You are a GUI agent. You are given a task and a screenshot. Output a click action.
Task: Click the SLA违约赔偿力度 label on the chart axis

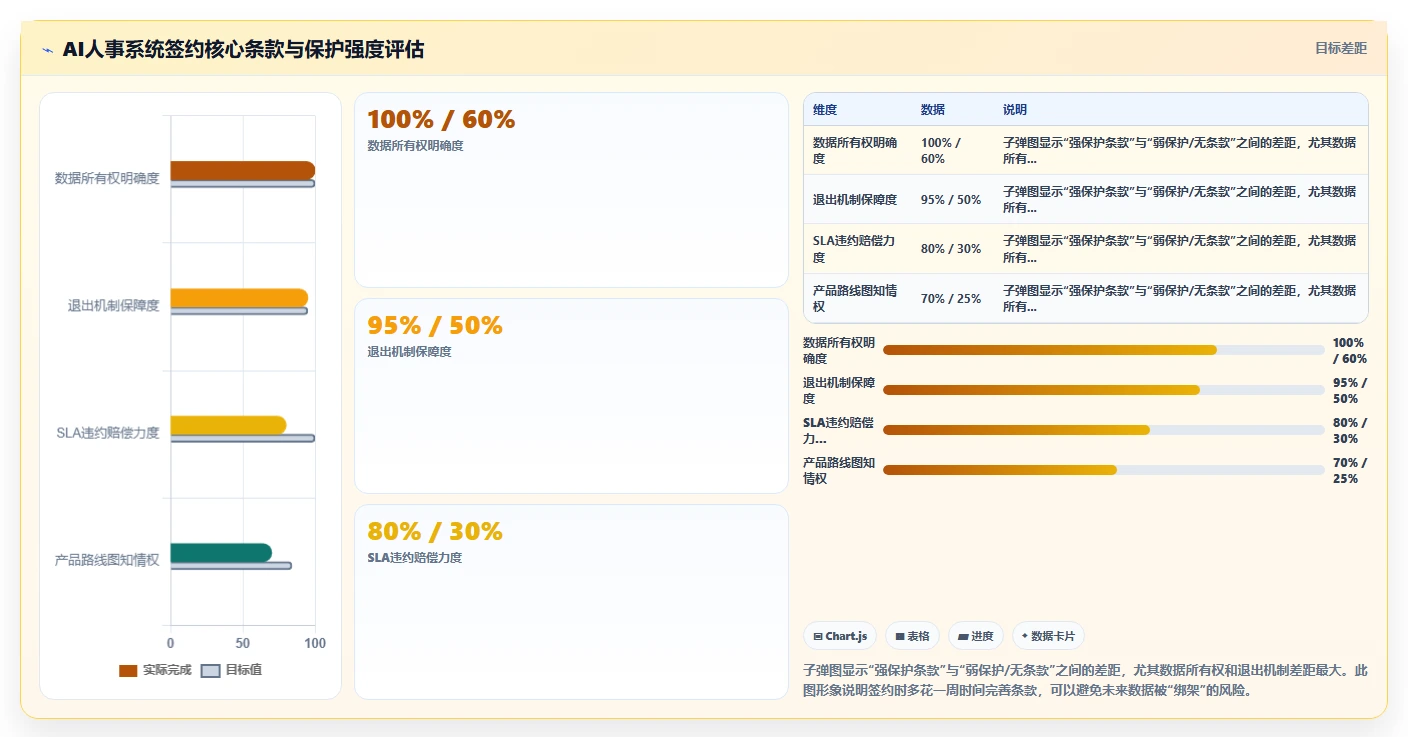point(108,433)
